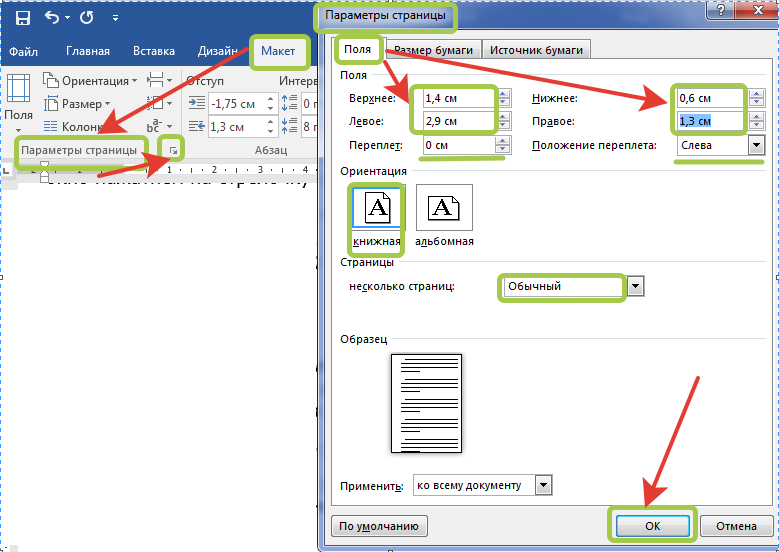
Task: Click the spinner arrows of Левое margin
Action: point(503,121)
